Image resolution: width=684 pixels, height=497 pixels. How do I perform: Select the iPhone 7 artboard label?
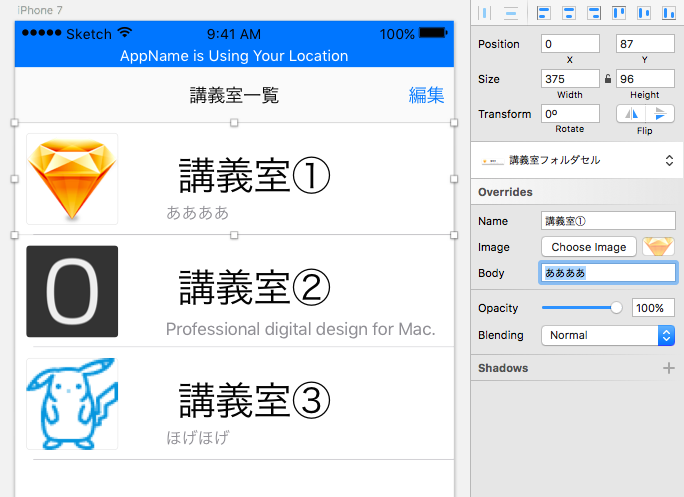click(x=40, y=10)
